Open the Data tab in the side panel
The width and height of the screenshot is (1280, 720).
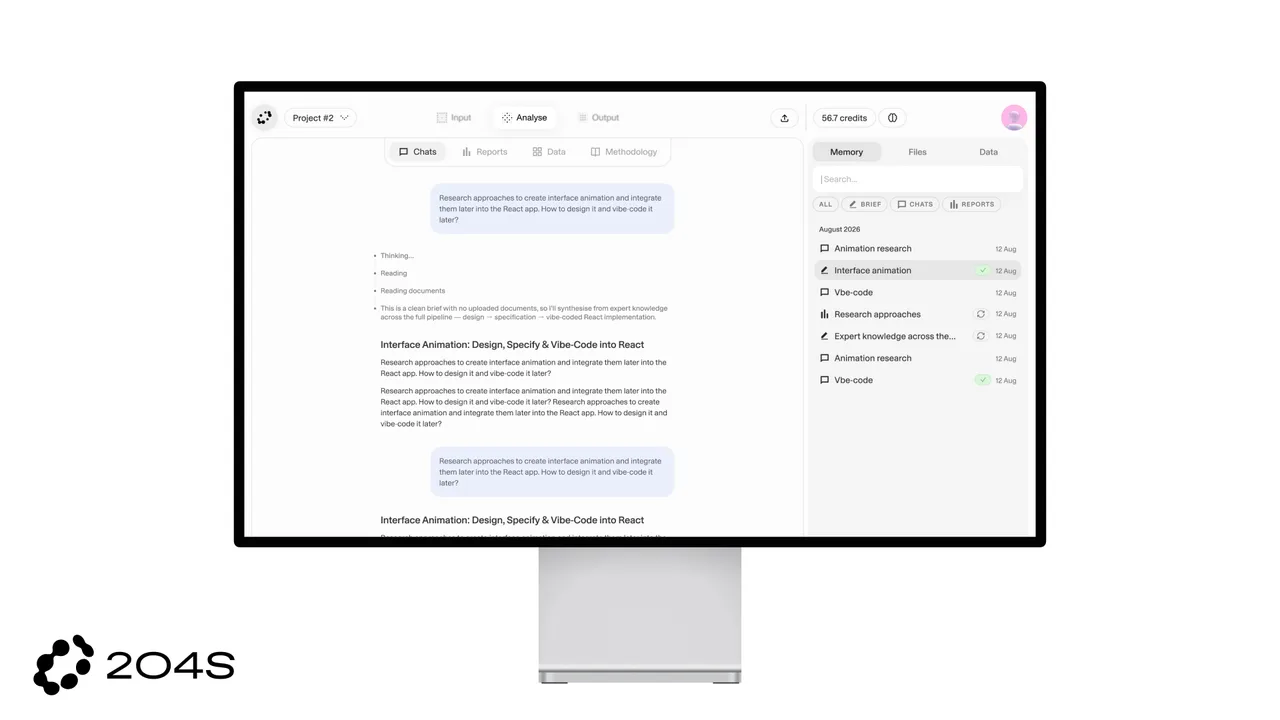[x=988, y=152]
